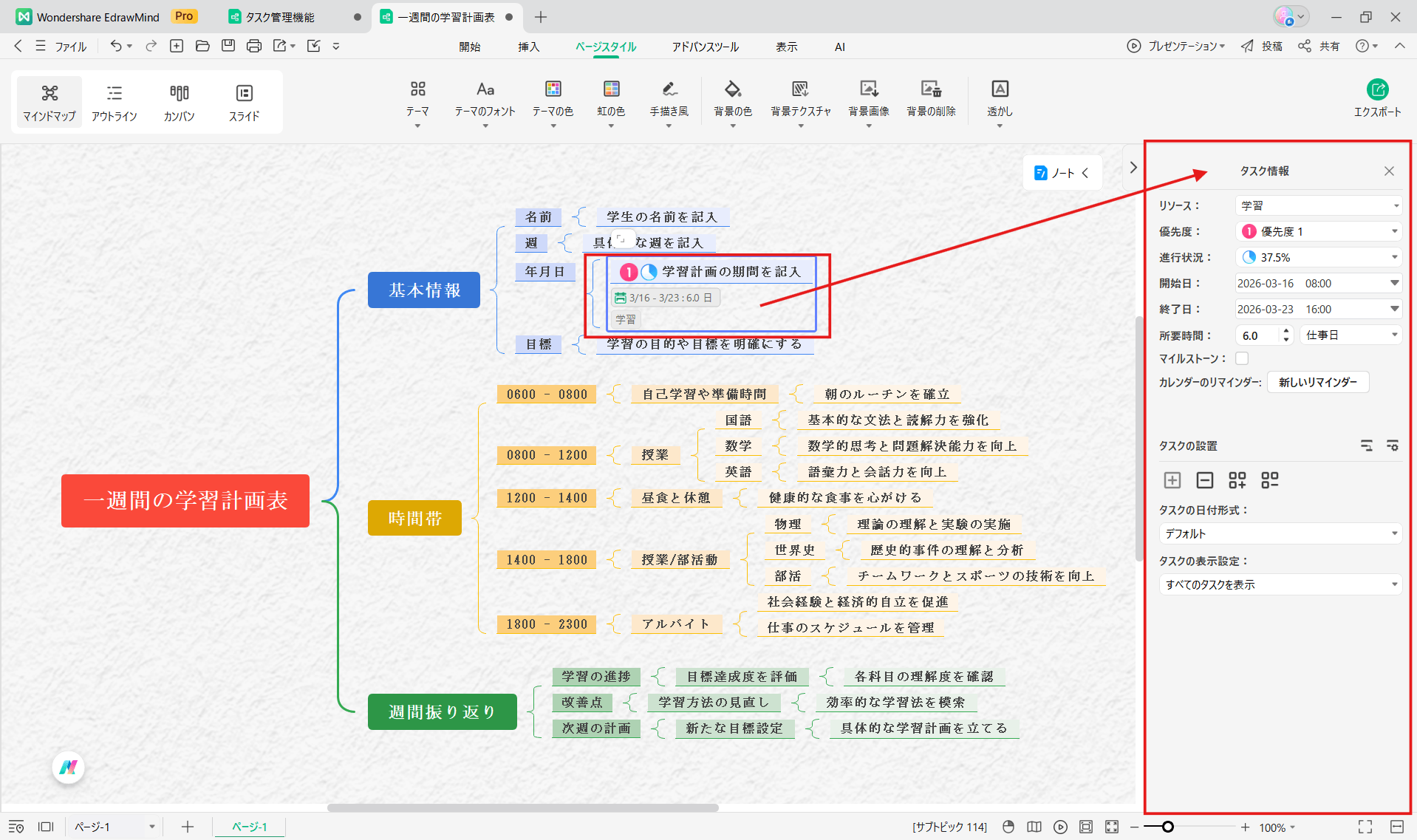Viewport: 1417px width, 840px height.
Task: Open the 透かし watermark tool
Action: 999,102
